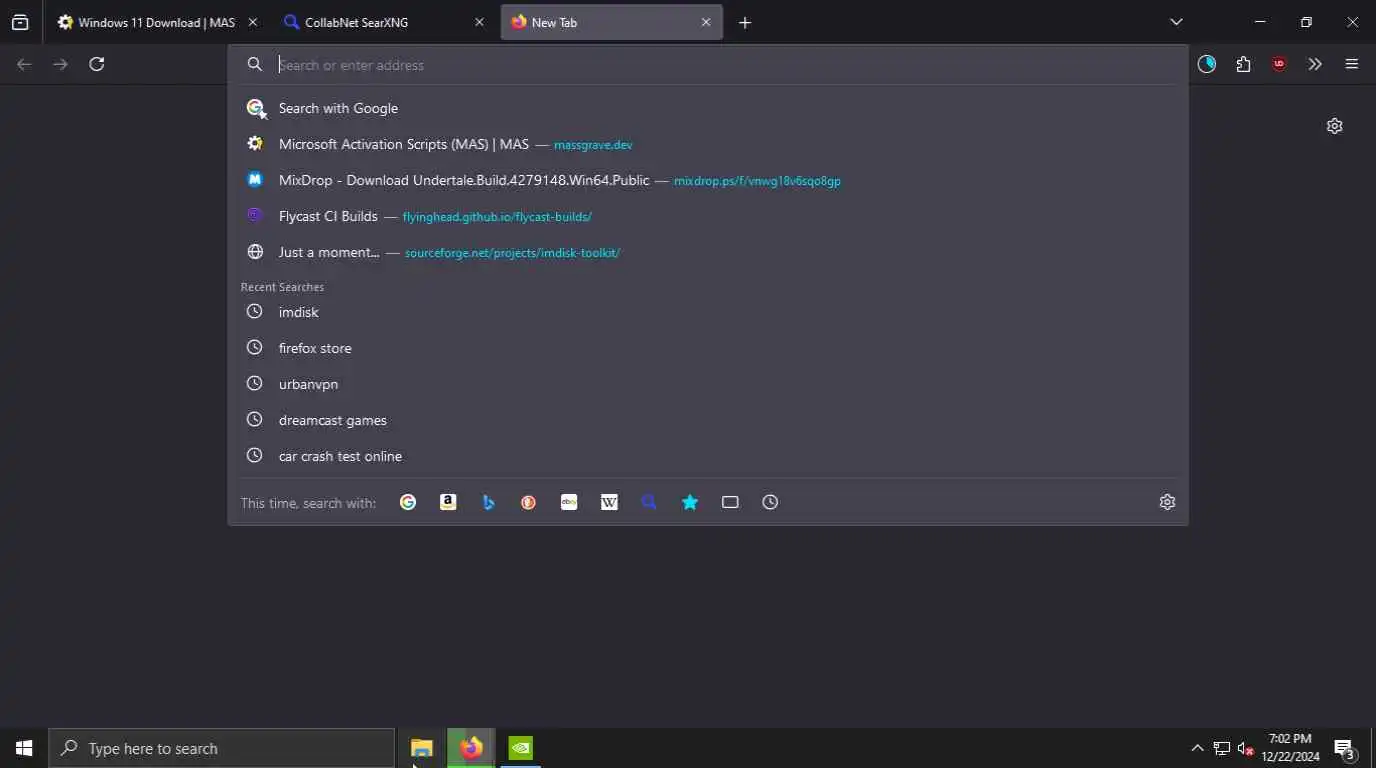Search this time with Wikipedia icon
1376x768 pixels.
[x=609, y=502]
